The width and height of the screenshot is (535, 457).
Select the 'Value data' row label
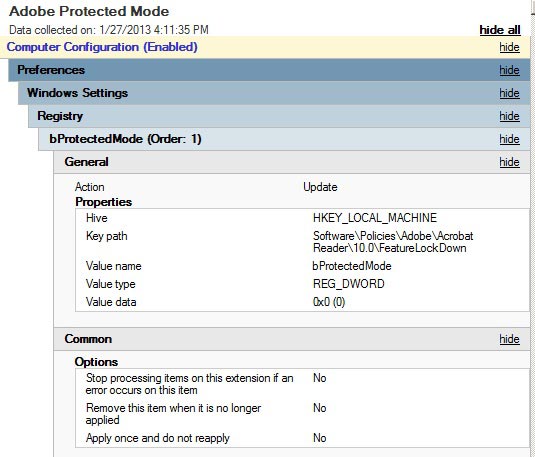111,302
